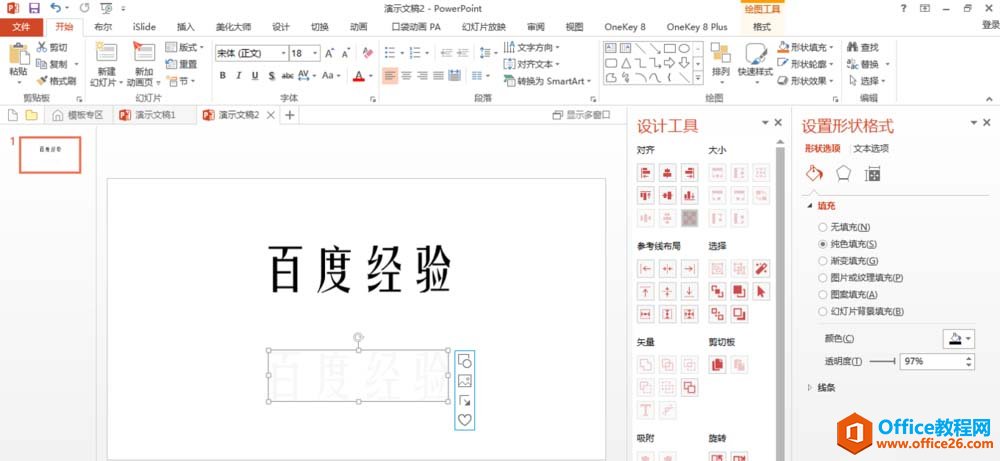Switch to Text Options (文本选项) in the pane

870,148
